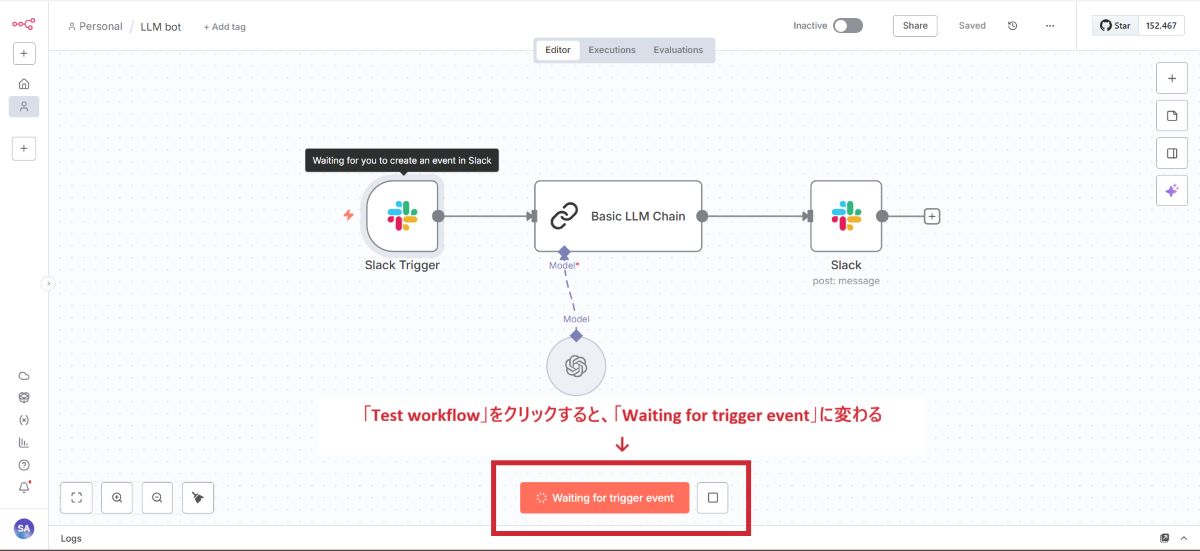Open the AI assistant sparkle button
This screenshot has width=1200, height=551.
(1171, 190)
